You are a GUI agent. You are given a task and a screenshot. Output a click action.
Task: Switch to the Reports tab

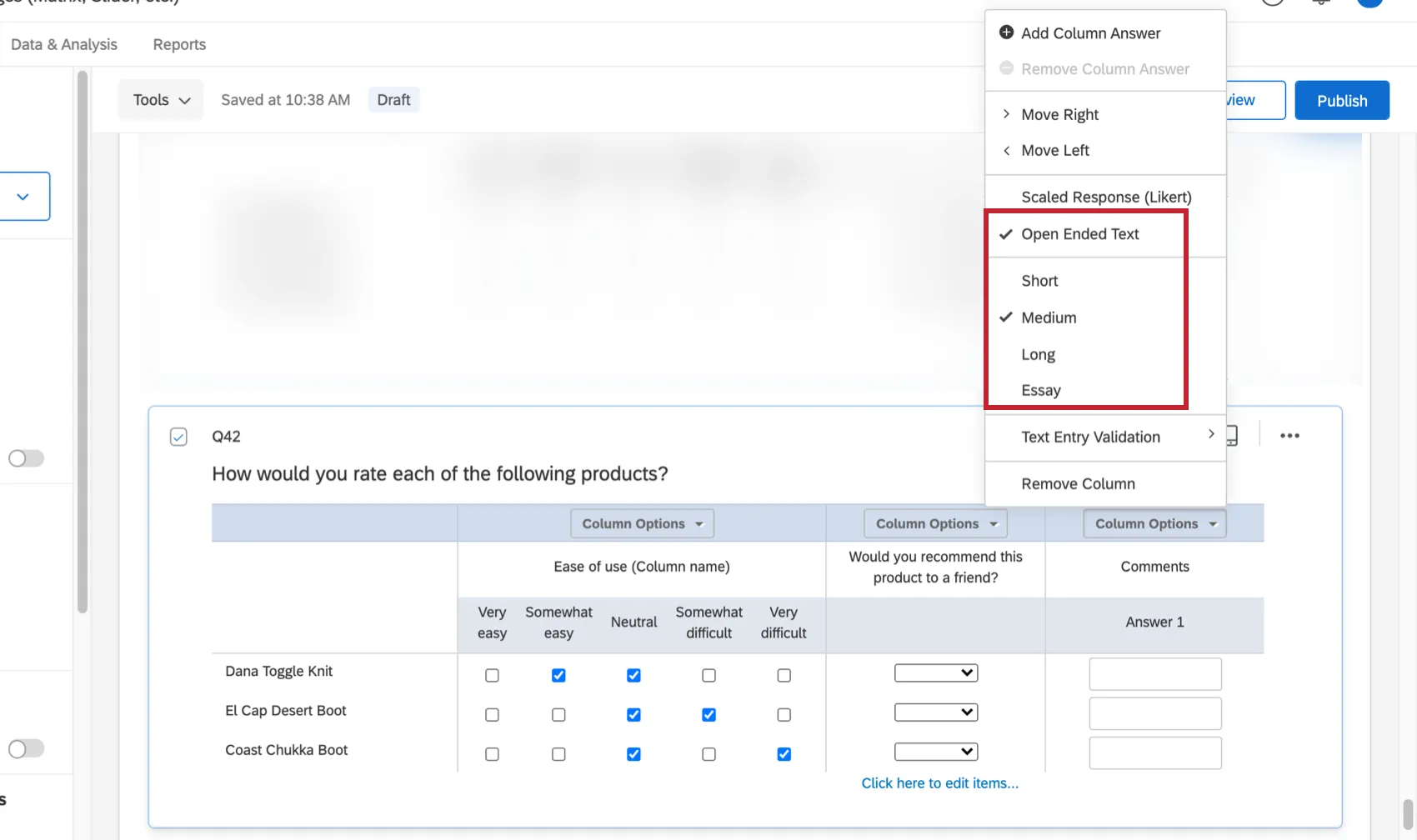pos(178,44)
